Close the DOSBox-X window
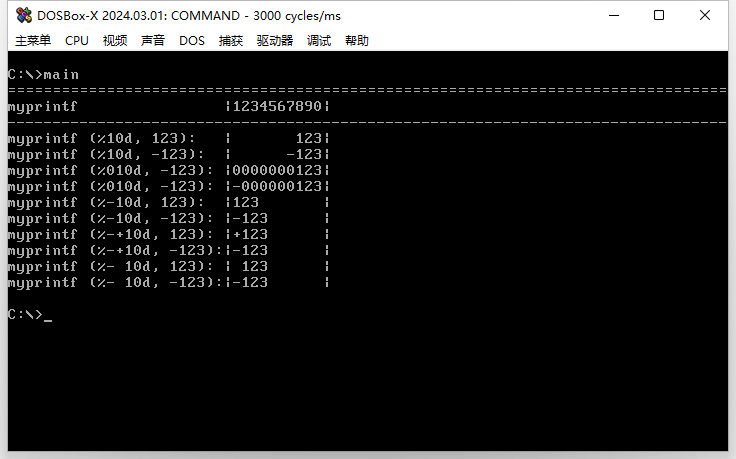Viewport: 736px width, 459px height. pos(705,15)
